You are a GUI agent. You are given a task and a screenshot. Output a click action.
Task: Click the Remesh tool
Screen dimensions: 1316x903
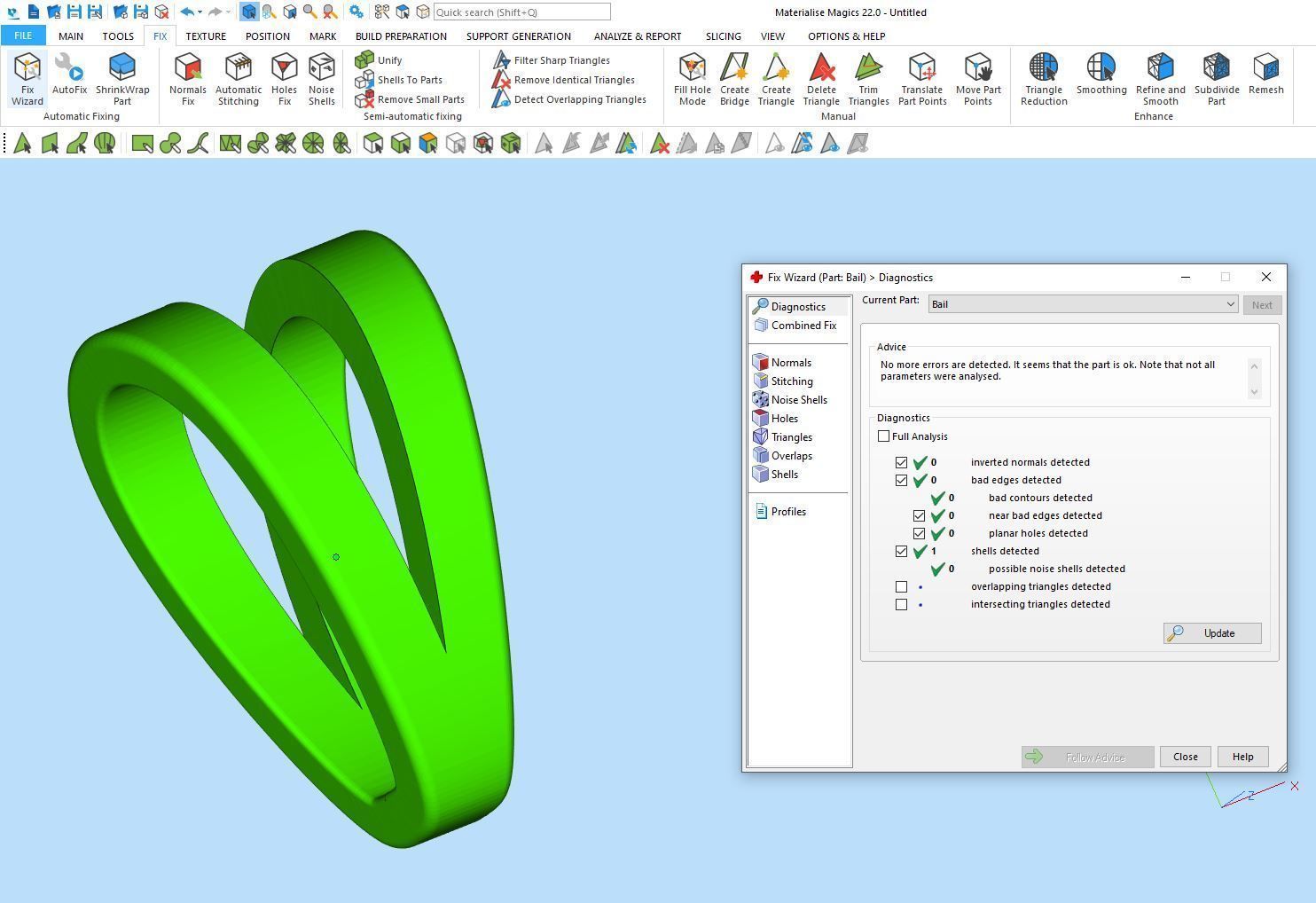pyautogui.click(x=1266, y=75)
